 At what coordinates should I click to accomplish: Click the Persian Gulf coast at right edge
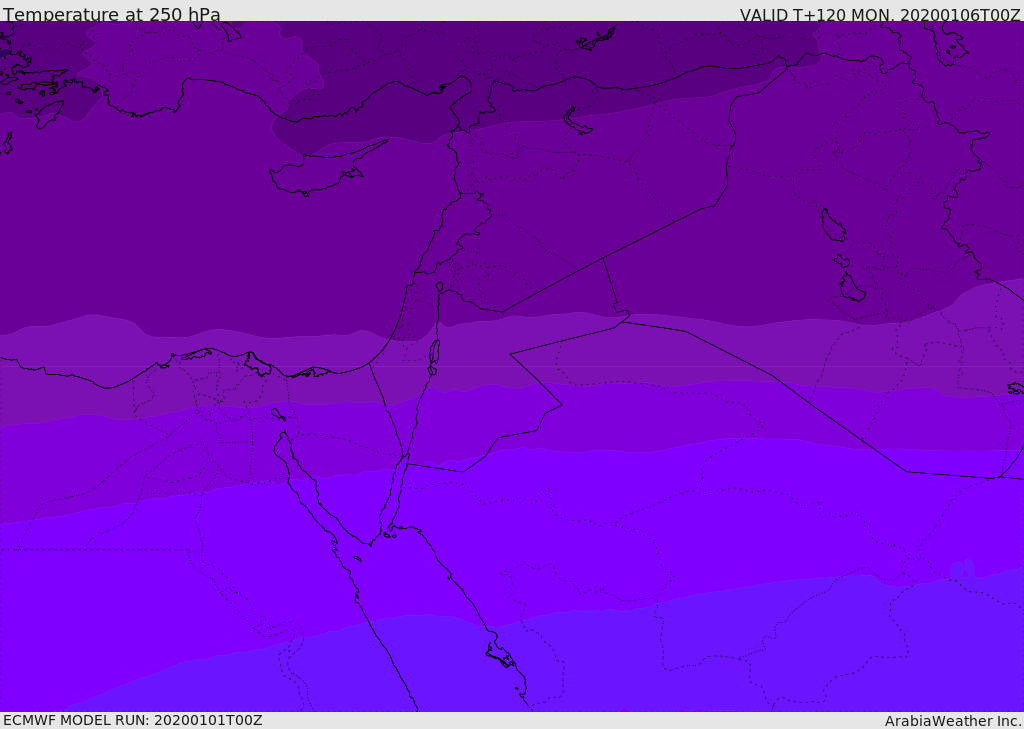click(x=1015, y=388)
